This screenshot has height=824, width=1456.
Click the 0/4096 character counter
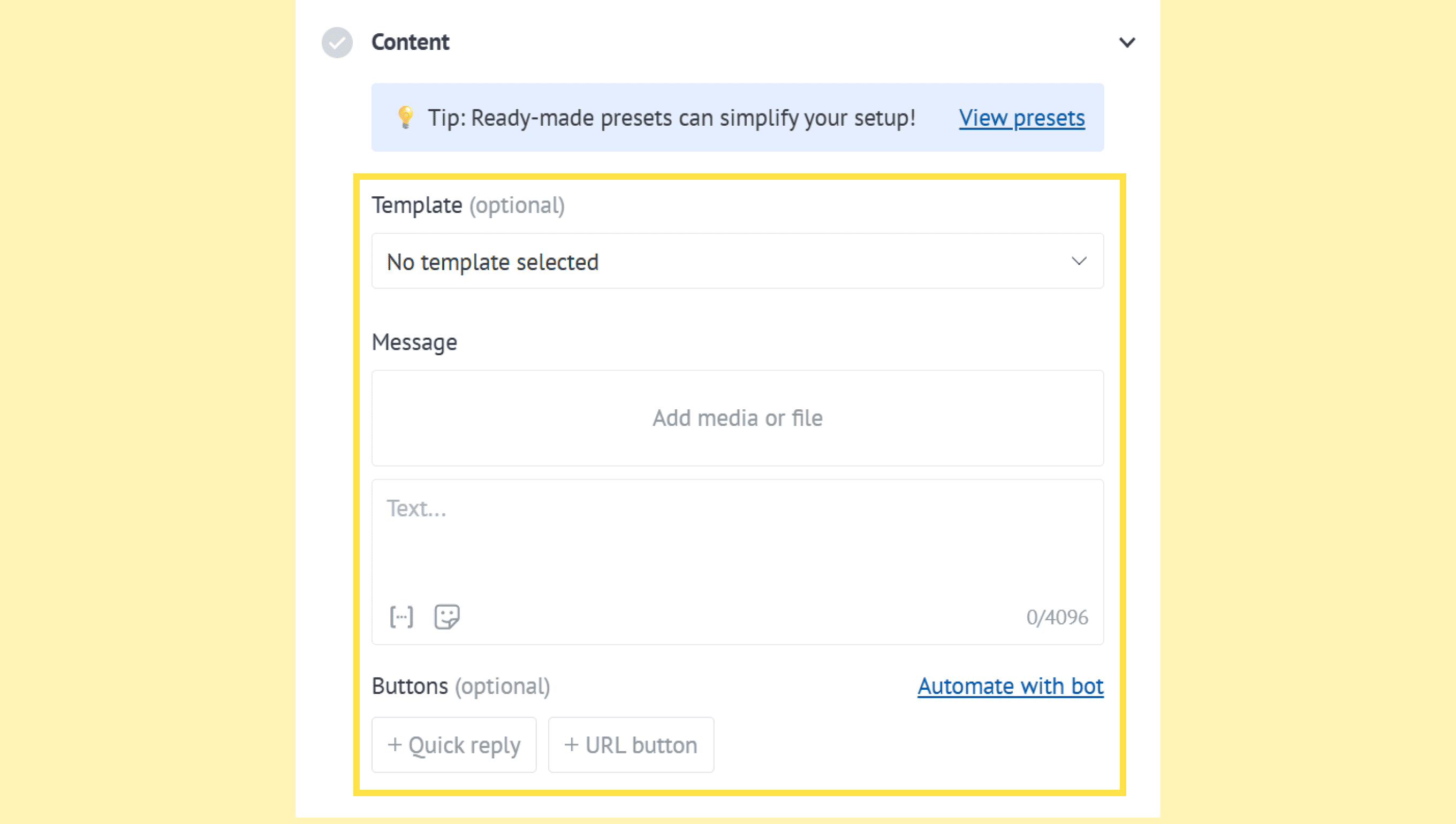[1056, 617]
